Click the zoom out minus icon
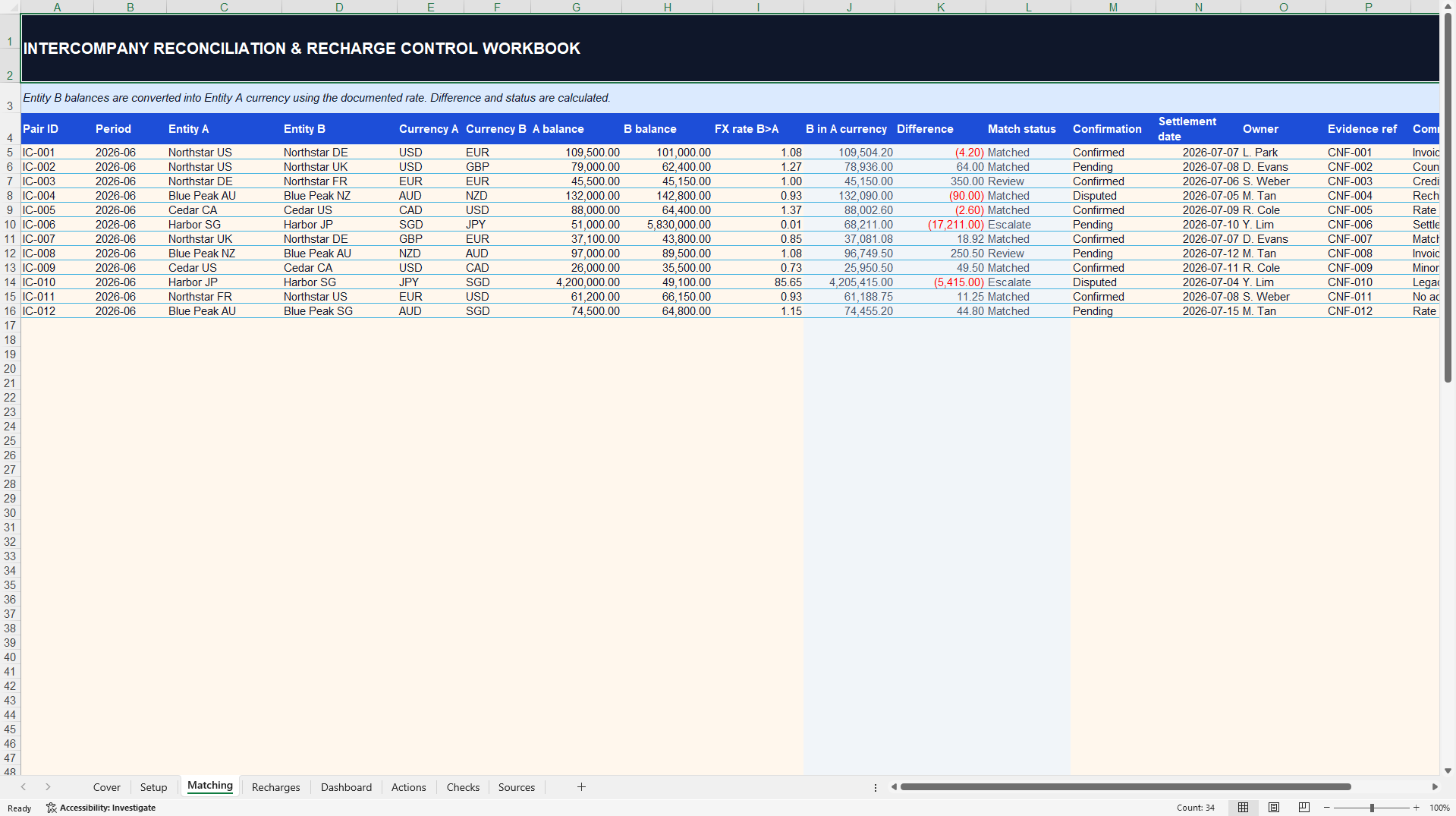This screenshot has height=816, width=1456. tap(1327, 808)
